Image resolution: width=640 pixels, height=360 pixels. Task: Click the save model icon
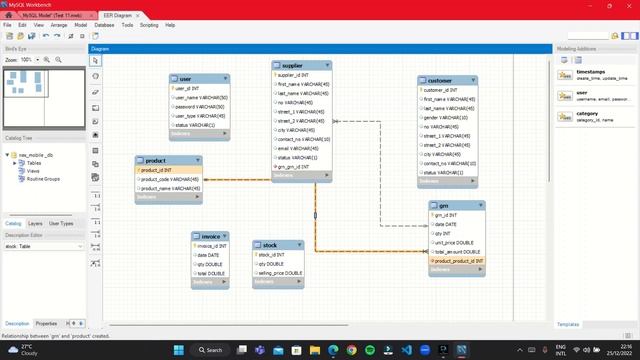point(31,36)
